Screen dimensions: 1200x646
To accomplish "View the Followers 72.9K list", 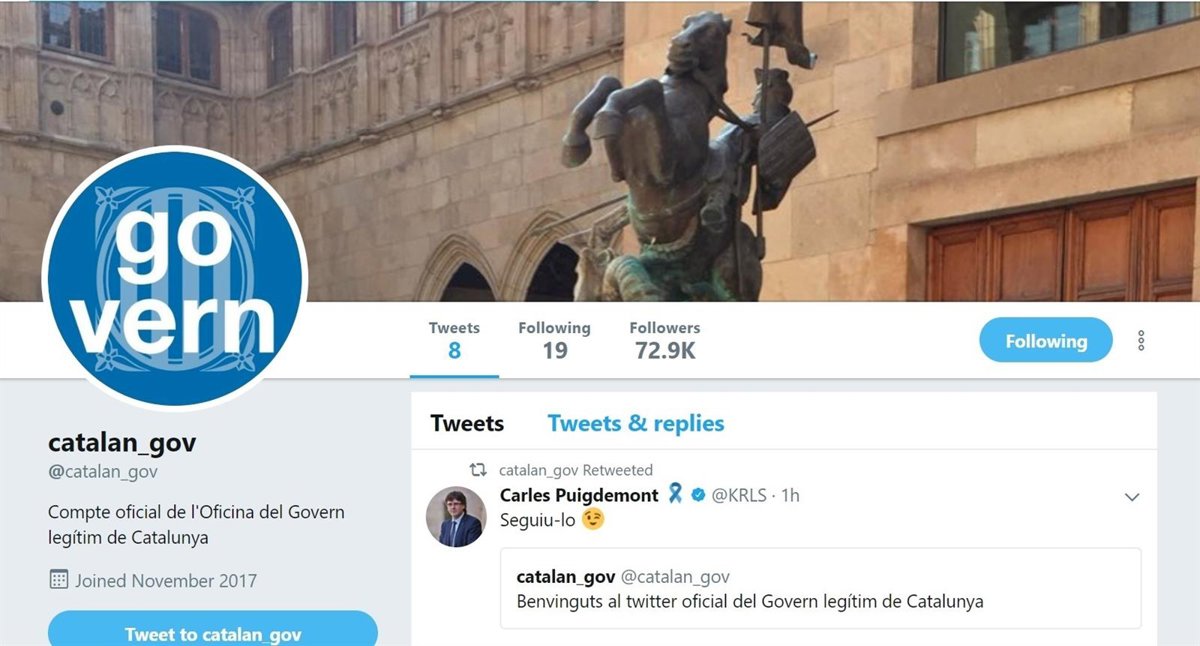I will point(665,340).
